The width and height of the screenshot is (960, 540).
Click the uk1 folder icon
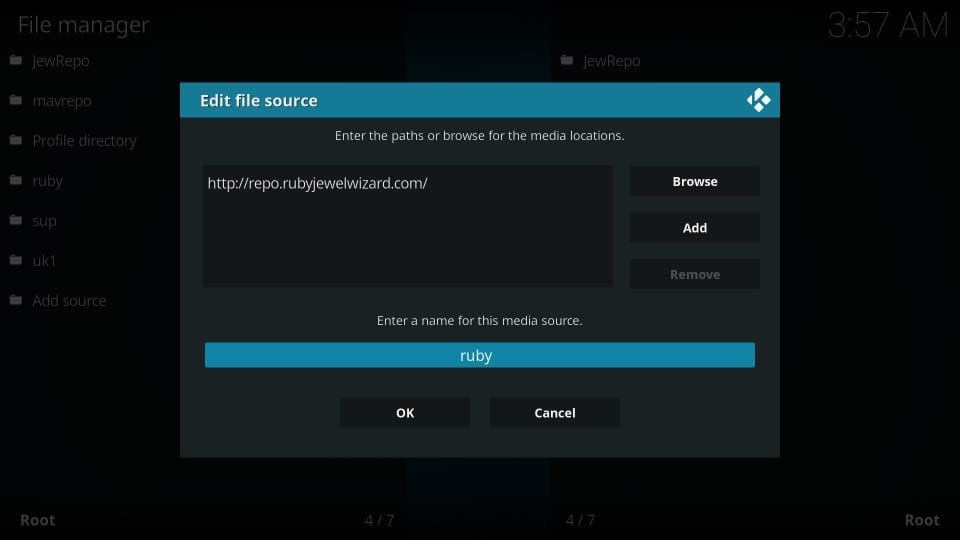coord(16,260)
